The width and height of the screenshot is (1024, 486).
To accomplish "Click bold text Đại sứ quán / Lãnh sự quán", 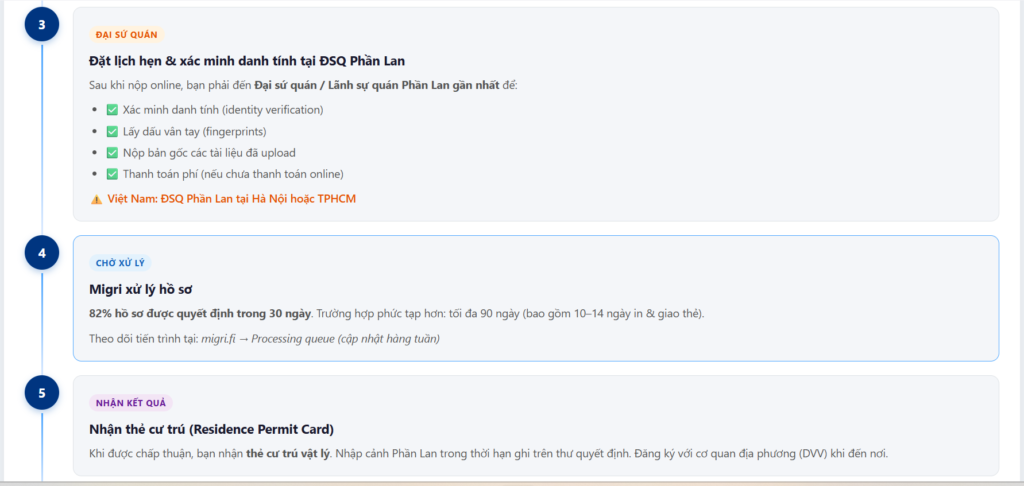I will (x=377, y=85).
